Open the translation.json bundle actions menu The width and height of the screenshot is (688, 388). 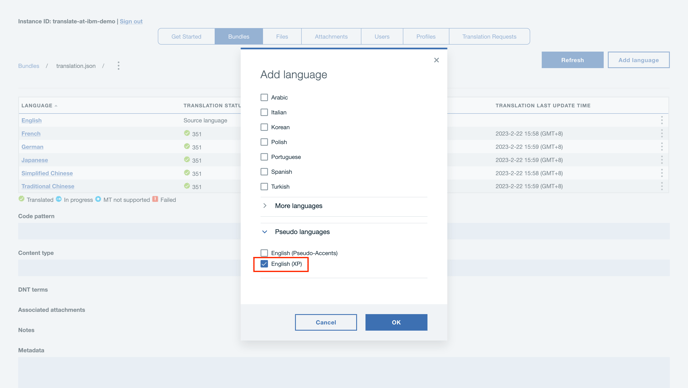[x=118, y=66]
